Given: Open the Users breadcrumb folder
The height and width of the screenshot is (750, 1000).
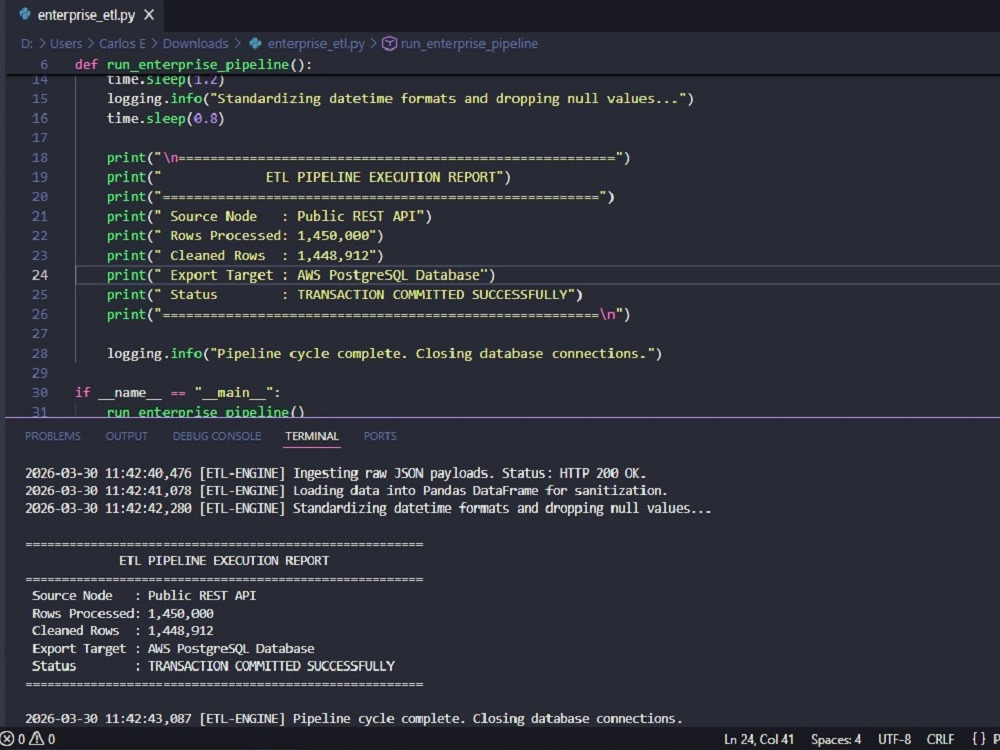Looking at the screenshot, I should [66, 43].
